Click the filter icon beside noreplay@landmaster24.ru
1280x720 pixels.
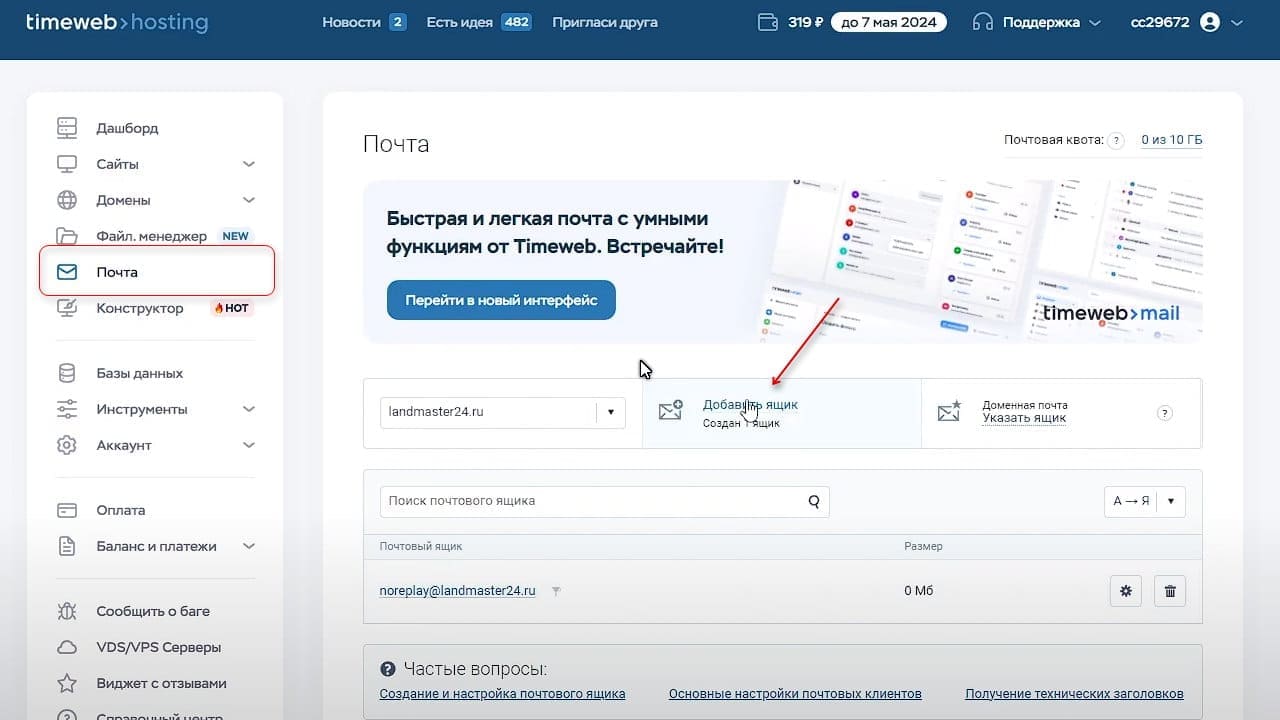click(x=556, y=591)
